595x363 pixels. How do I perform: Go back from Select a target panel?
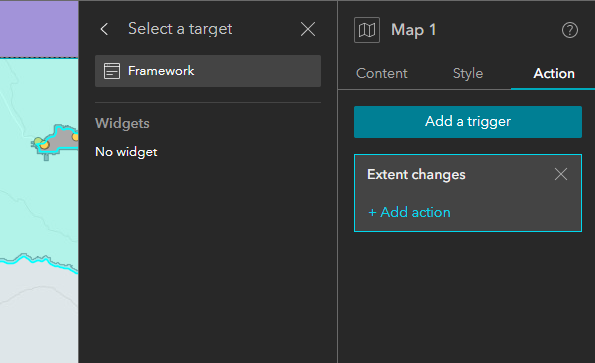tap(104, 29)
